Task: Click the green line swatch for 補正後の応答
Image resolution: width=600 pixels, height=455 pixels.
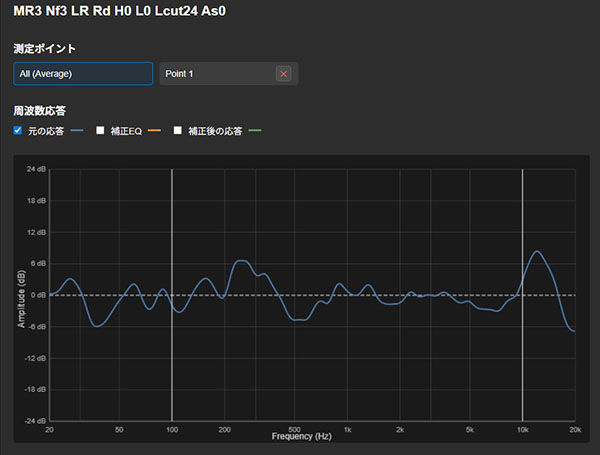Action: pos(254,131)
